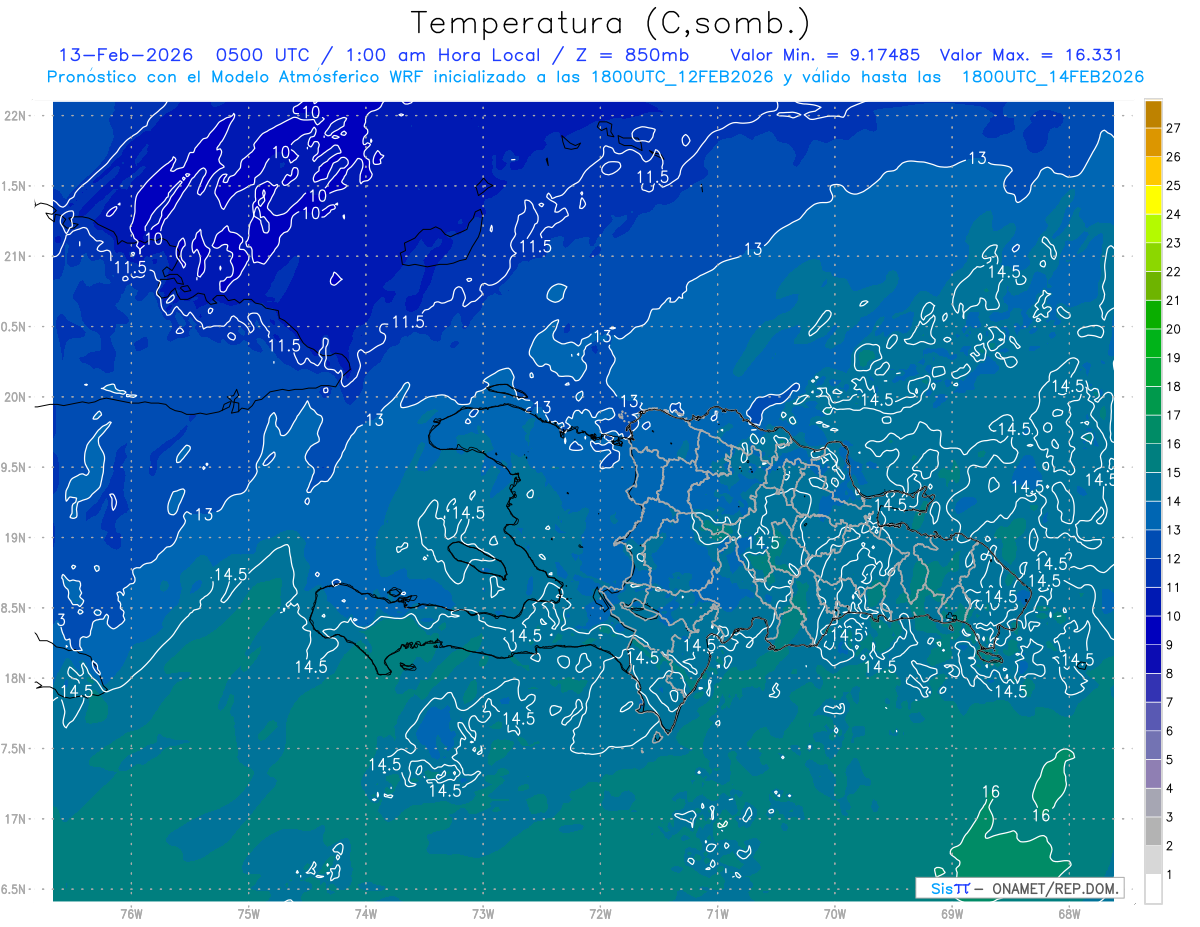Select 'Valor Min. = 9.17485' text
Image resolution: width=1200 pixels, height=927 pixels.
click(x=825, y=55)
